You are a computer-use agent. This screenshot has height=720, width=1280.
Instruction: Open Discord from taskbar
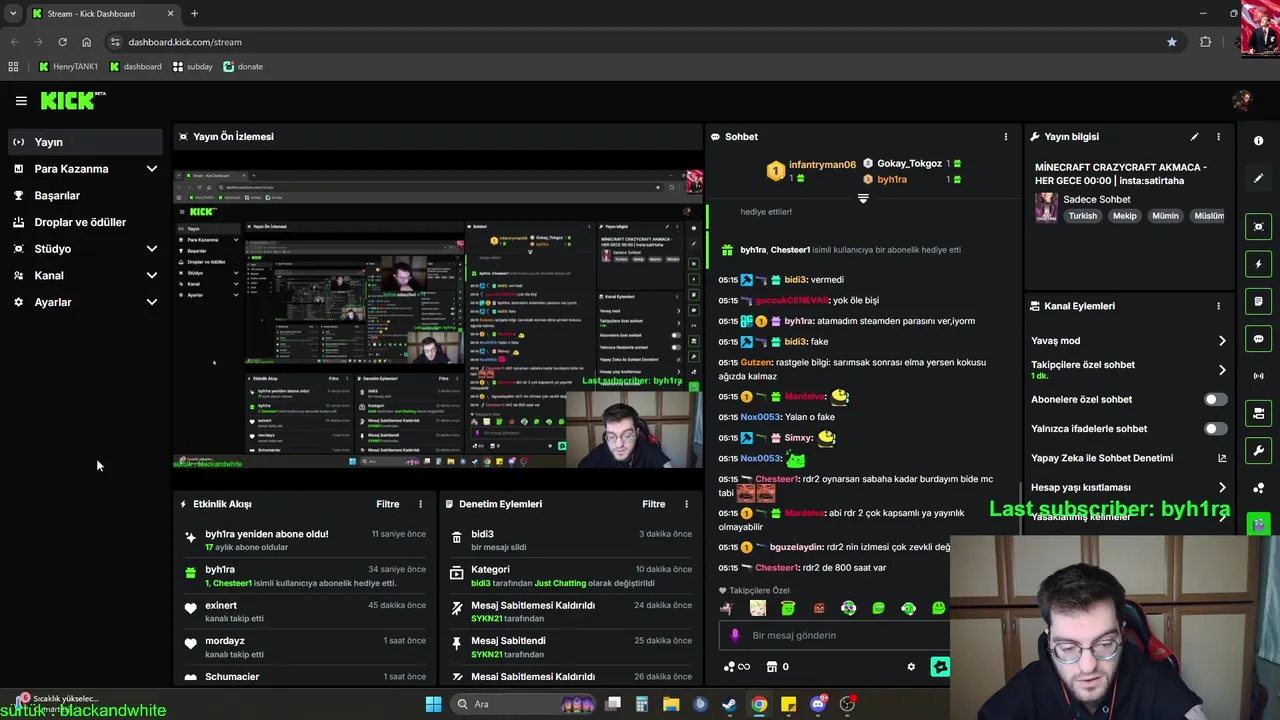point(818,704)
